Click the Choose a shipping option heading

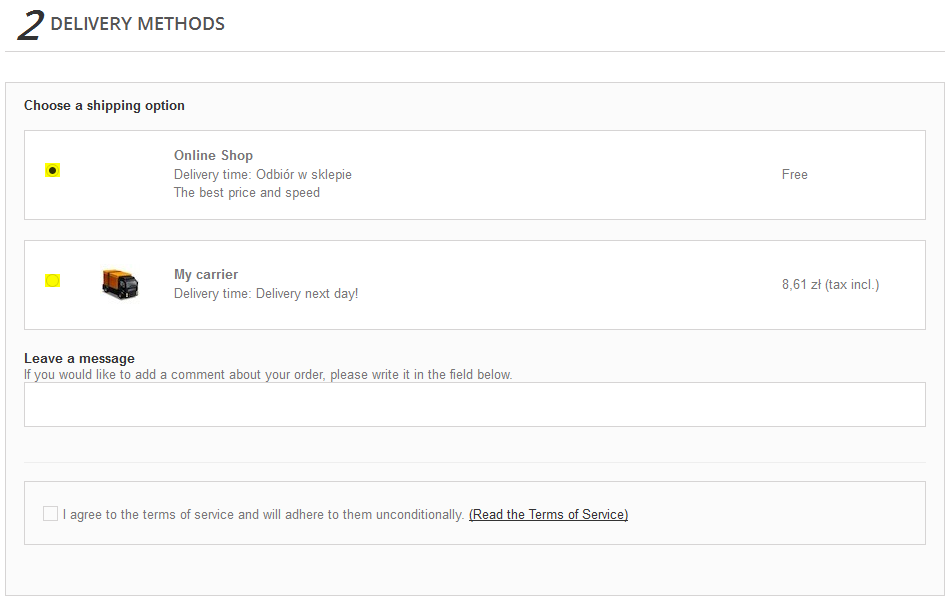point(104,105)
